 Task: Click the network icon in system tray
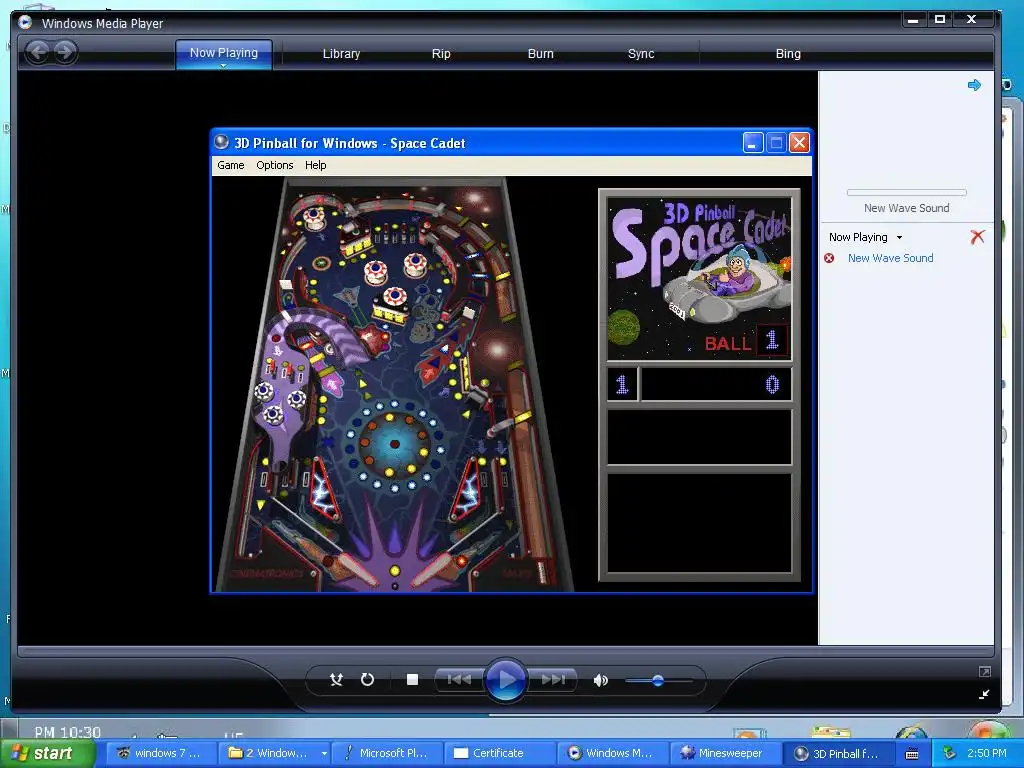(950, 753)
